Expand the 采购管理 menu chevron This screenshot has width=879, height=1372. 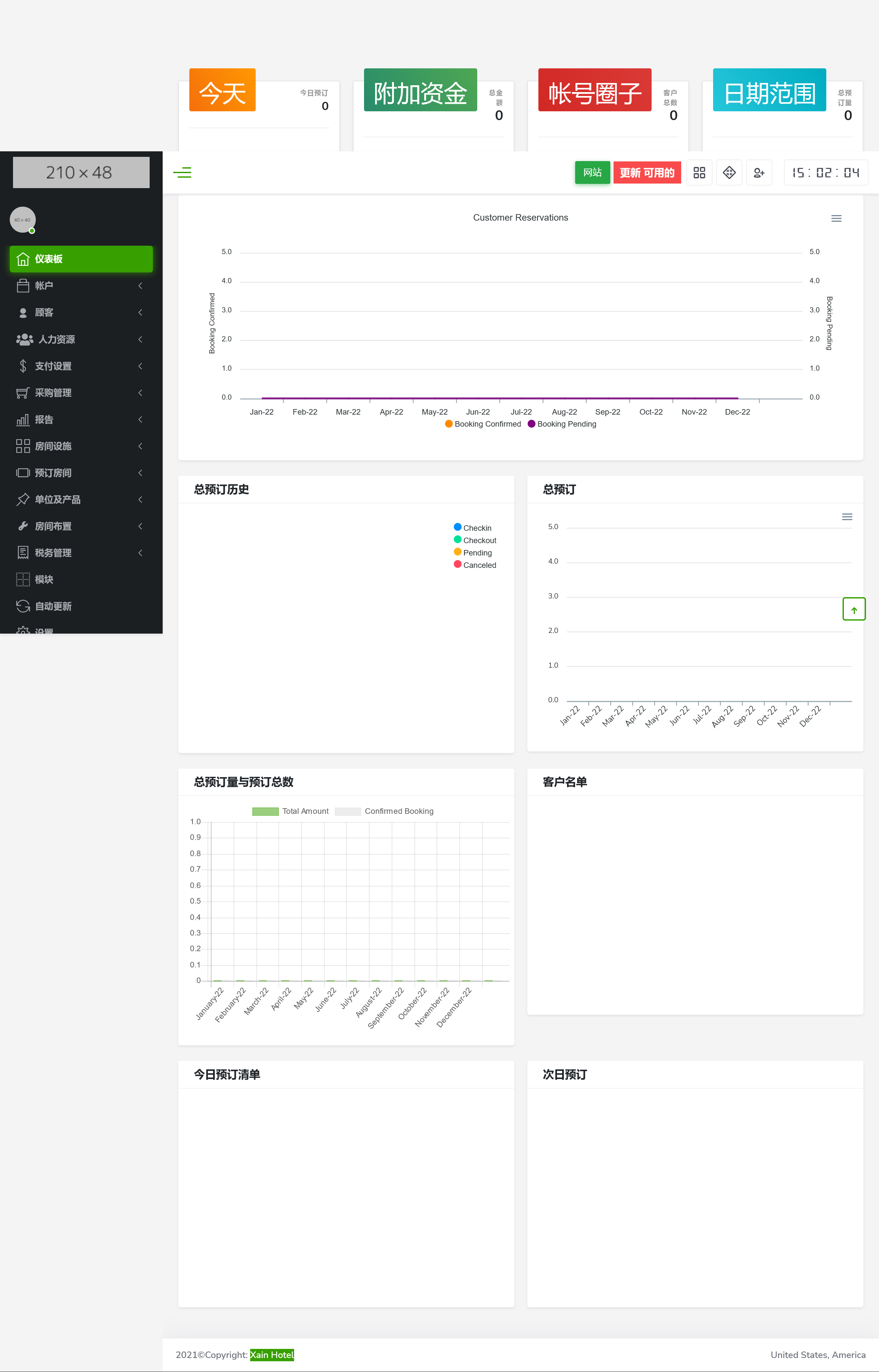[x=141, y=393]
